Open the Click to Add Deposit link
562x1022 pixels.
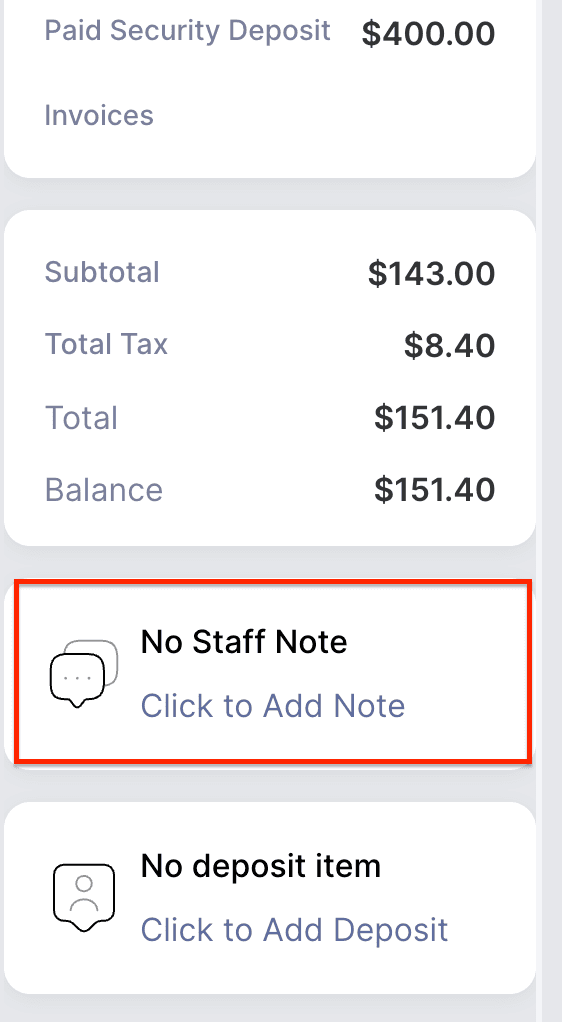294,930
